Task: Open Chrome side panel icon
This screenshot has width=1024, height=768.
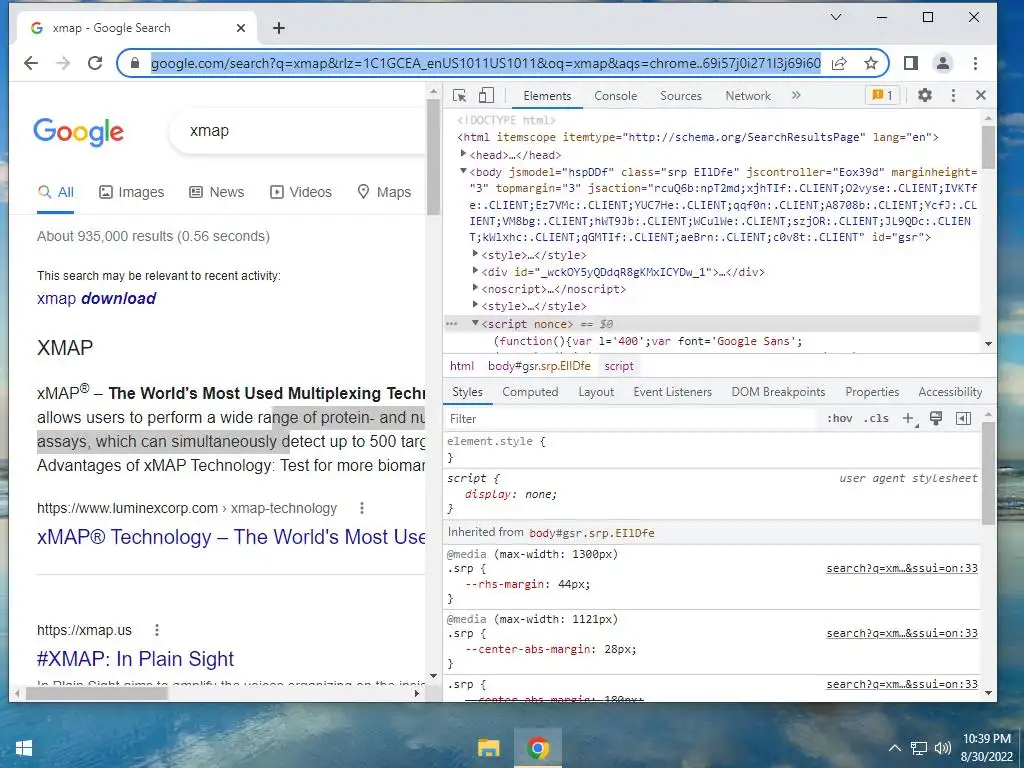Action: (910, 63)
